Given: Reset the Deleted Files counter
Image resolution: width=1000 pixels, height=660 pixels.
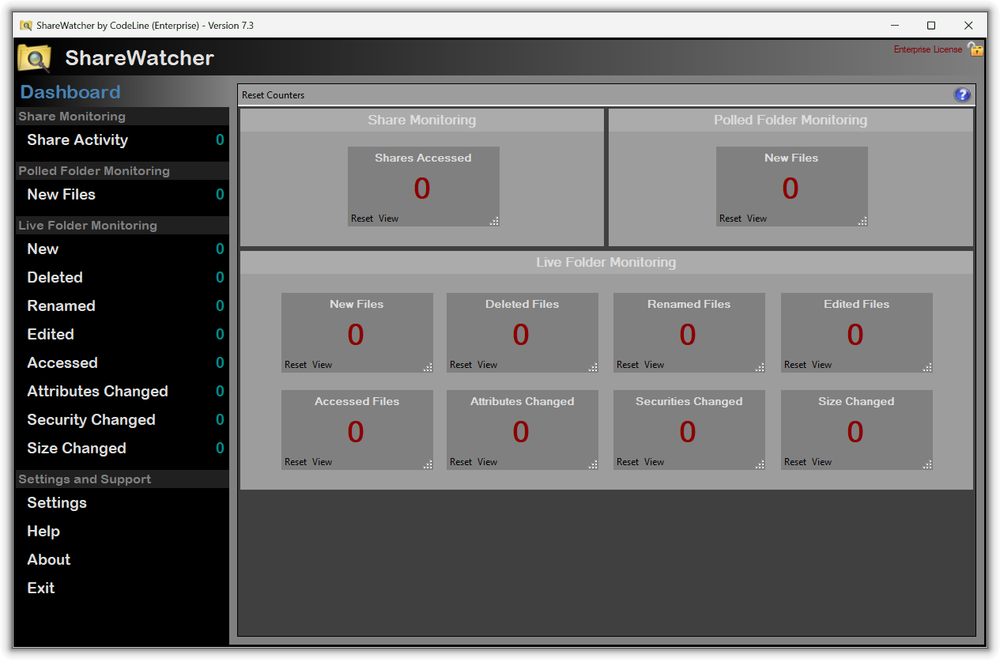Looking at the screenshot, I should point(460,365).
